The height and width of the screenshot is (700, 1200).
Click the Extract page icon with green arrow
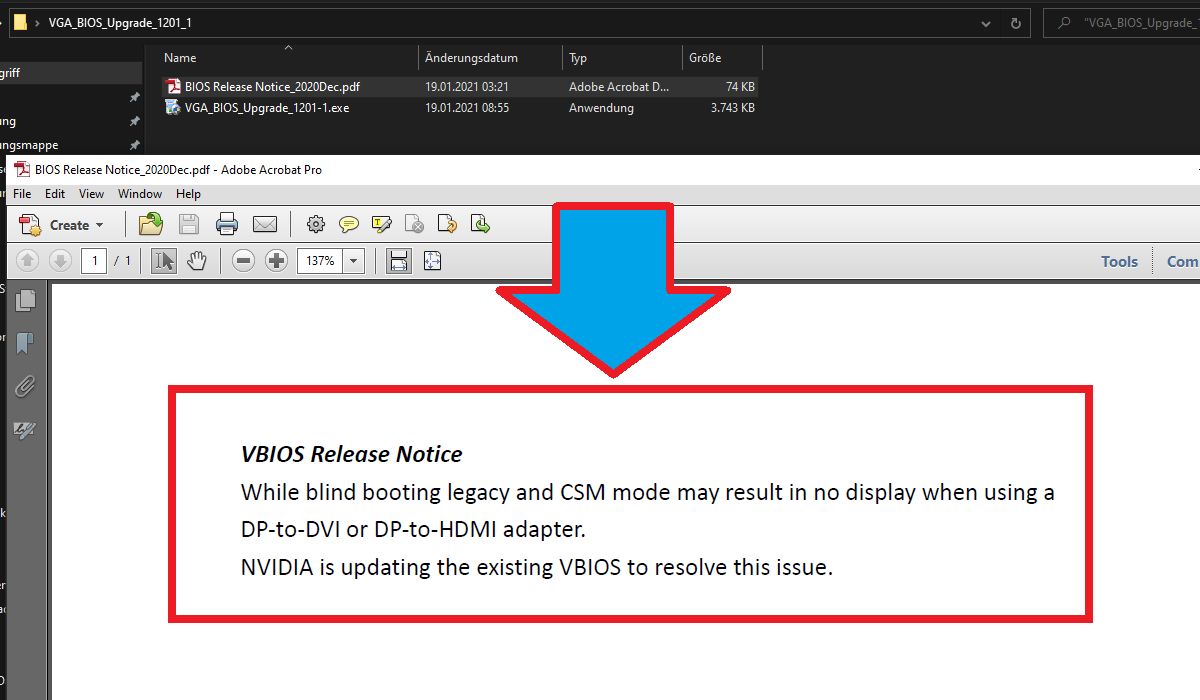click(x=481, y=224)
